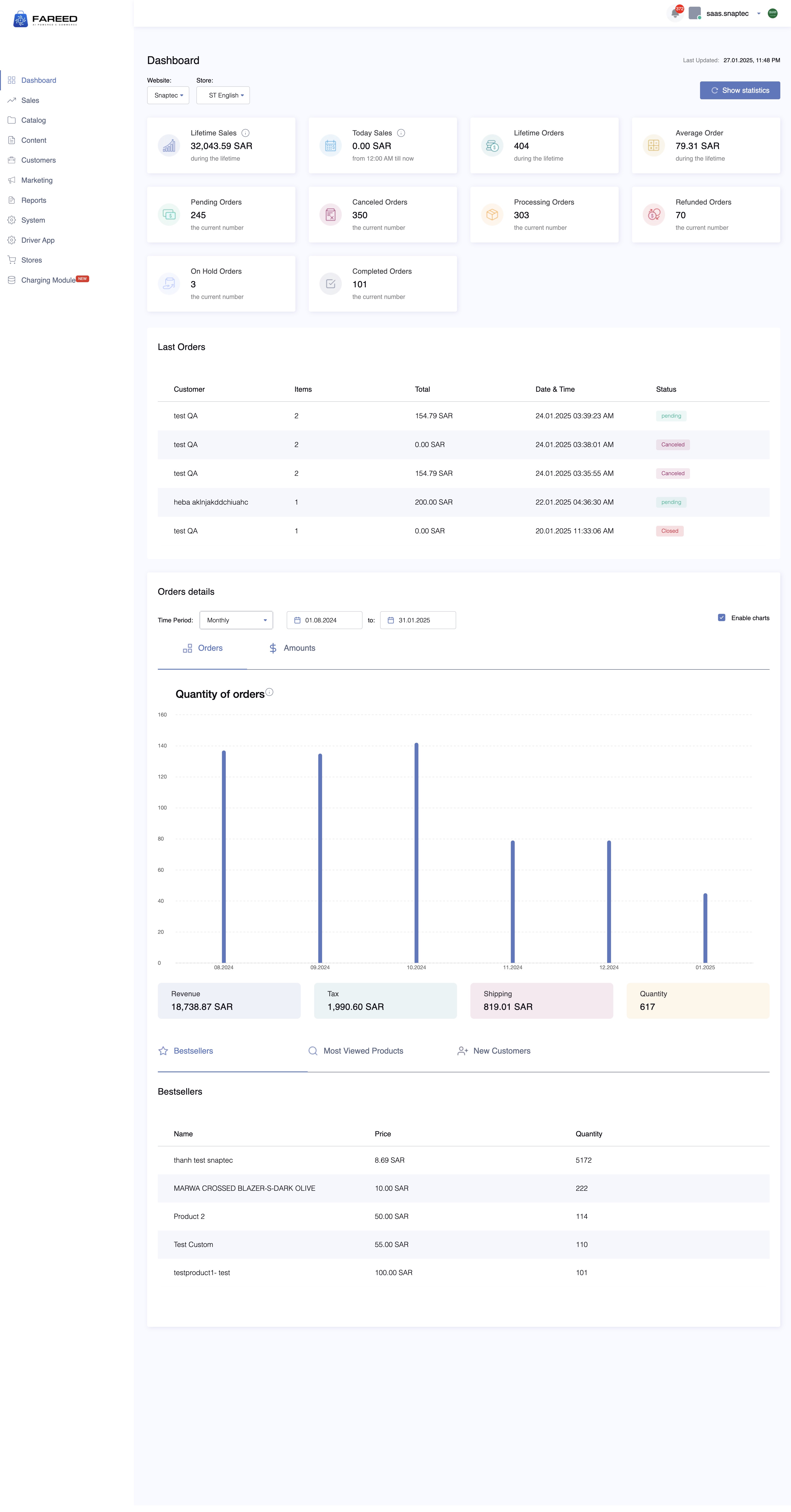Click the heba aklnjakddchiuahc order row

point(463,502)
